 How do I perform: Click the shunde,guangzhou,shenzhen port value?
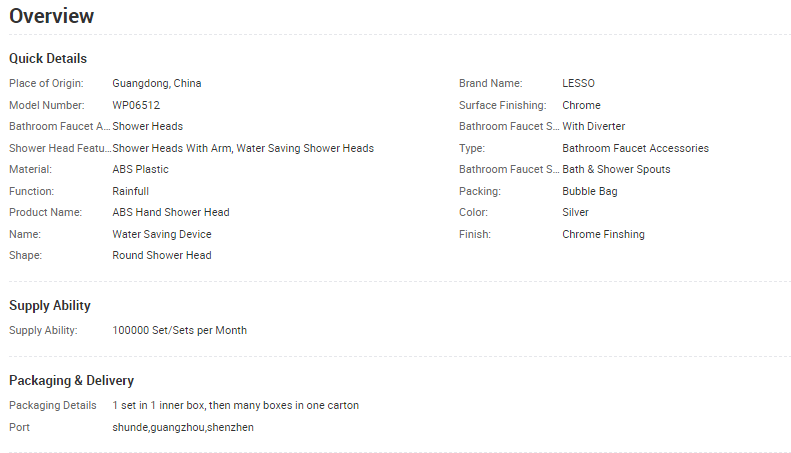tap(183, 427)
